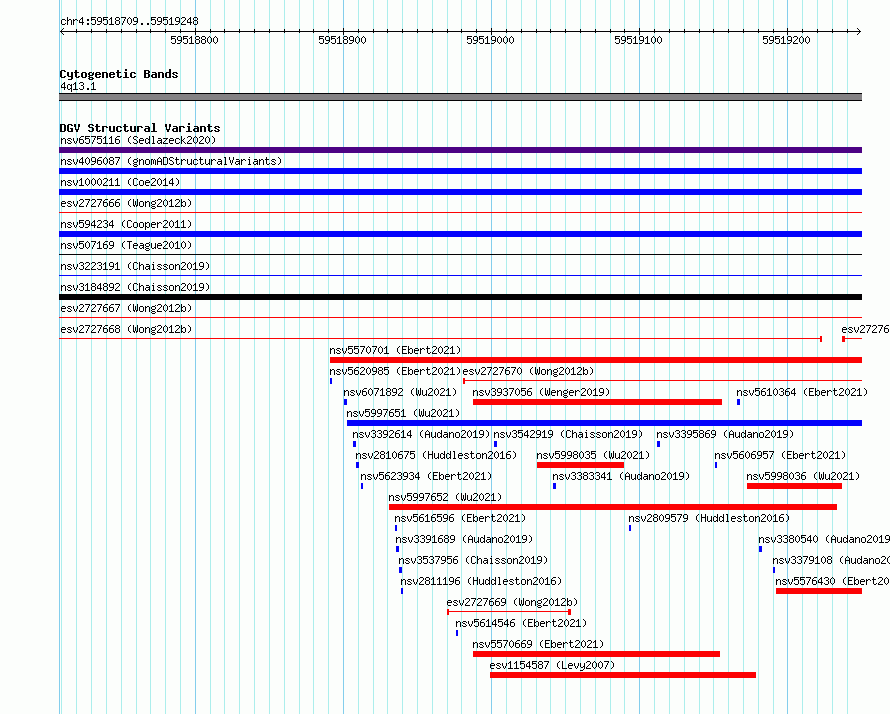Click nsv594234 (Cooper2011) label
Screen dimensions: 890x714
[126, 224]
